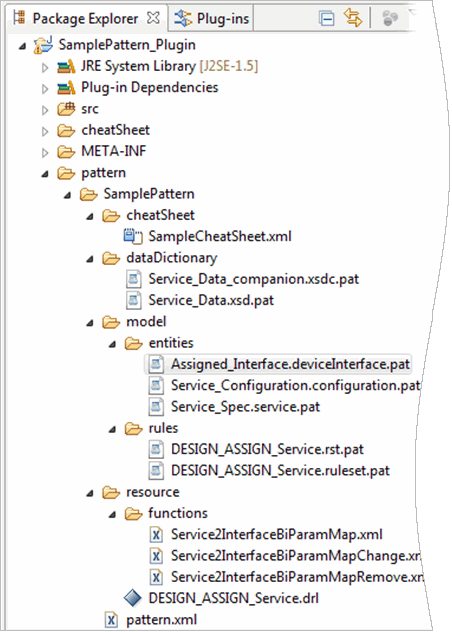Select Service_Data.xsd.pat file name

pyautogui.click(x=211, y=301)
